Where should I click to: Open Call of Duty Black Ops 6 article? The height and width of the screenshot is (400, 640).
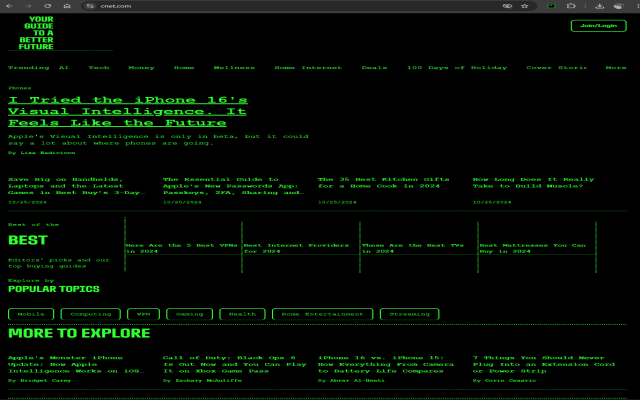(x=235, y=364)
